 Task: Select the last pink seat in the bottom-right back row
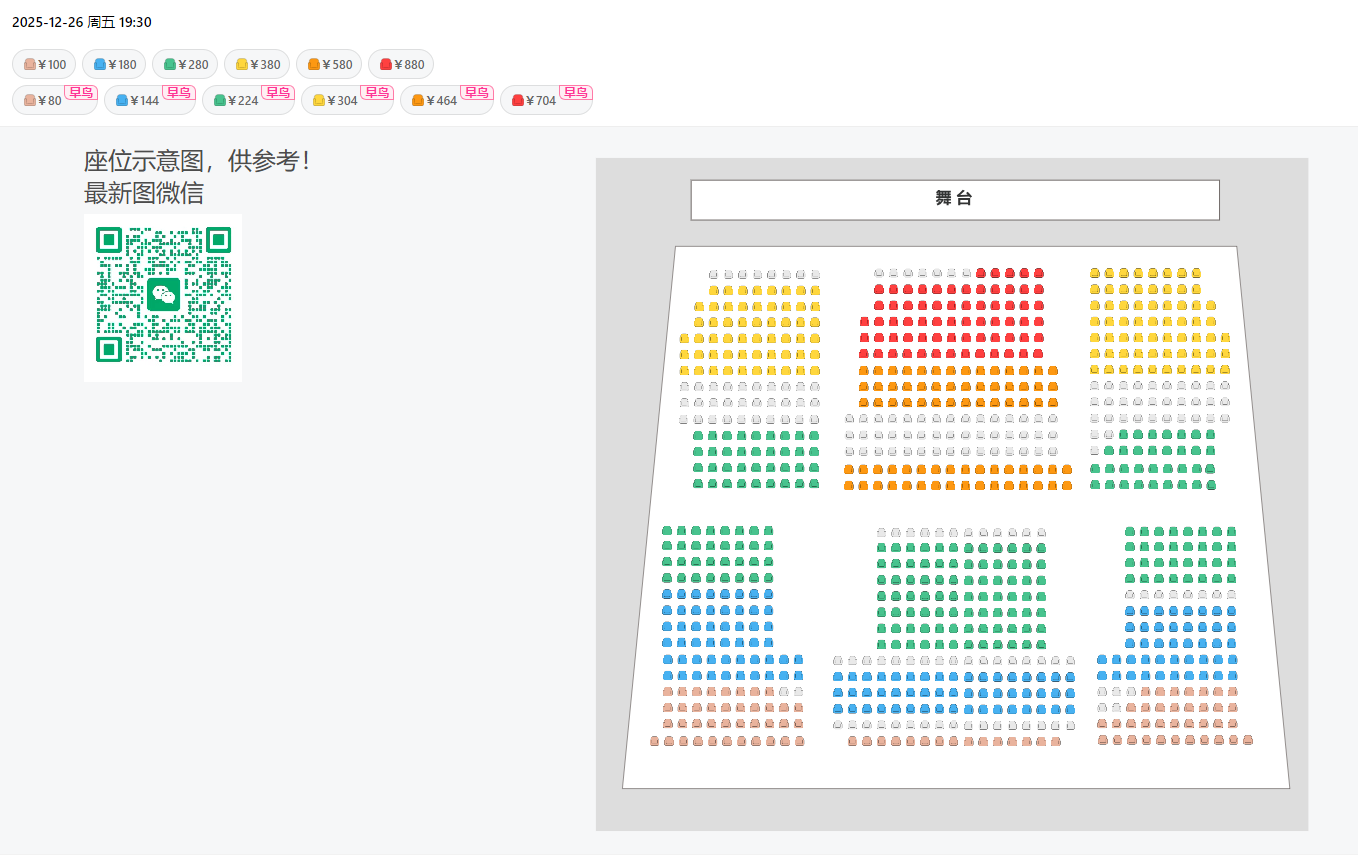[x=1248, y=740]
